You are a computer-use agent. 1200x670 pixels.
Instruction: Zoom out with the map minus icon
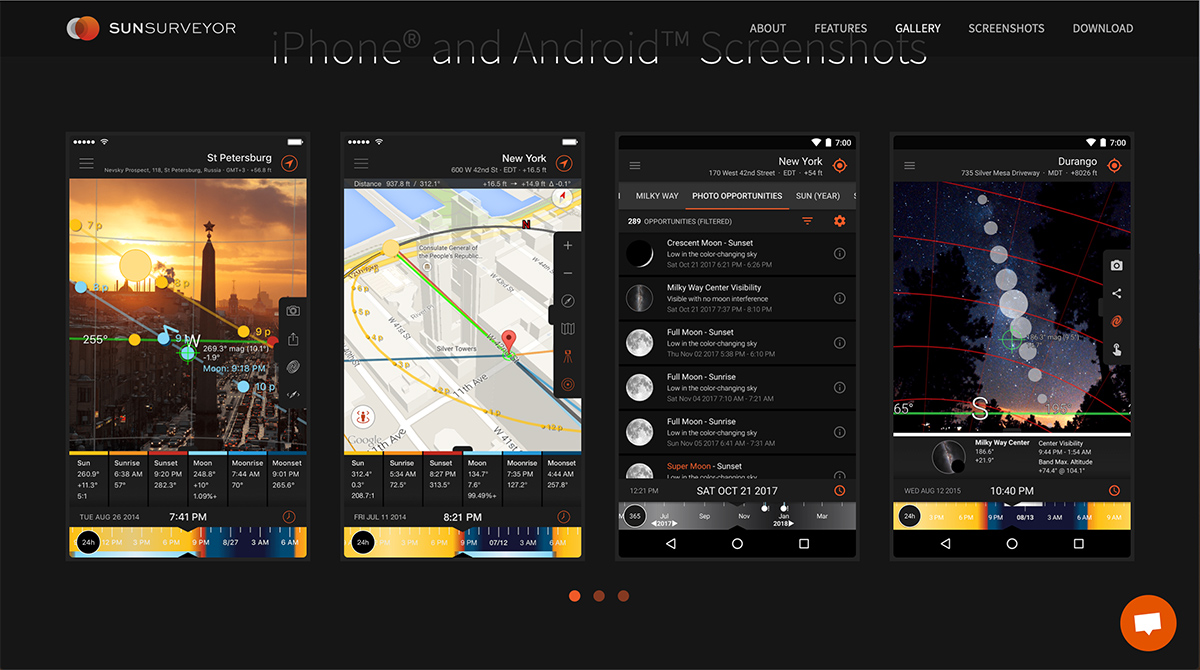(x=568, y=273)
